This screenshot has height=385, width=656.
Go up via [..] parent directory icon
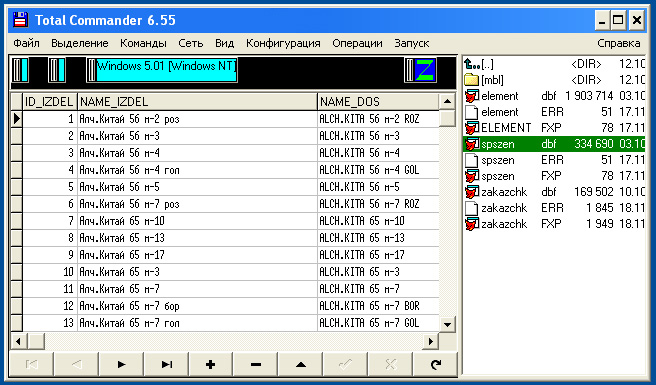472,64
